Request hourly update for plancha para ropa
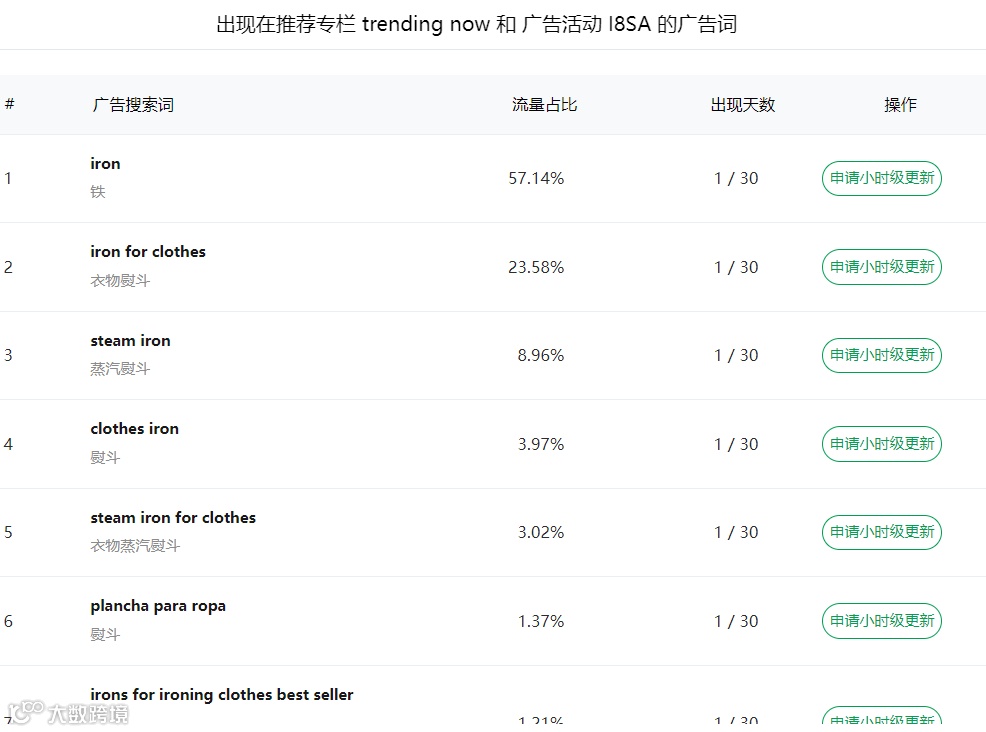This screenshot has width=986, height=732. tap(882, 621)
